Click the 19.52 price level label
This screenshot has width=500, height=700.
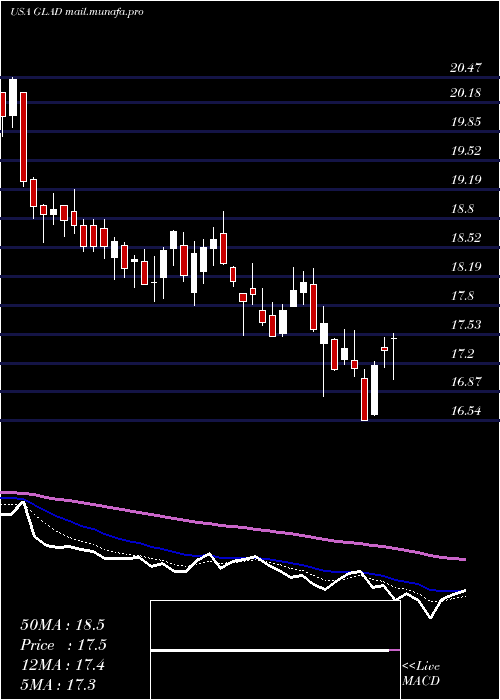466,151
